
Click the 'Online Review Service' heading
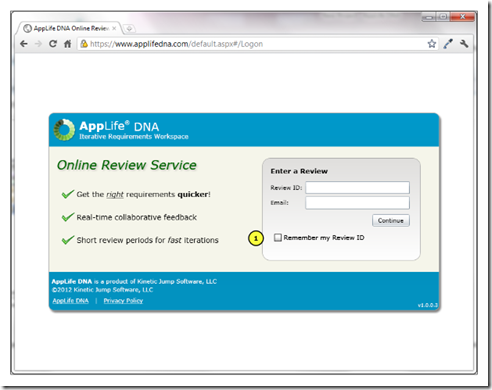click(127, 165)
